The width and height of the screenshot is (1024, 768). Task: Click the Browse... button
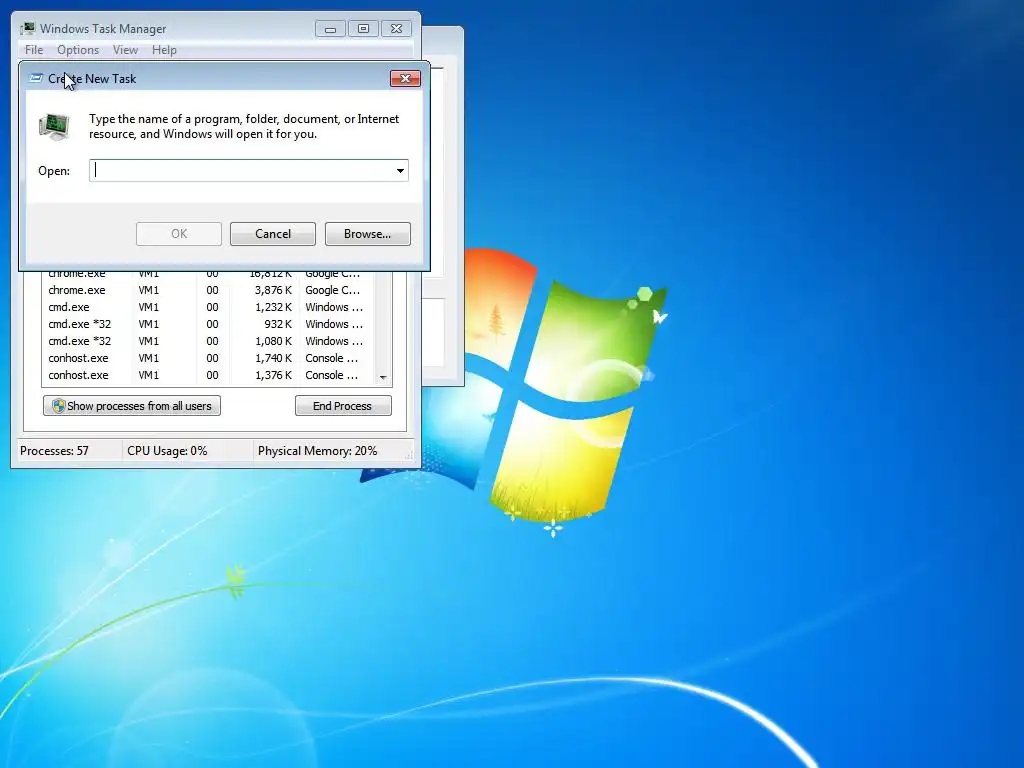click(368, 234)
